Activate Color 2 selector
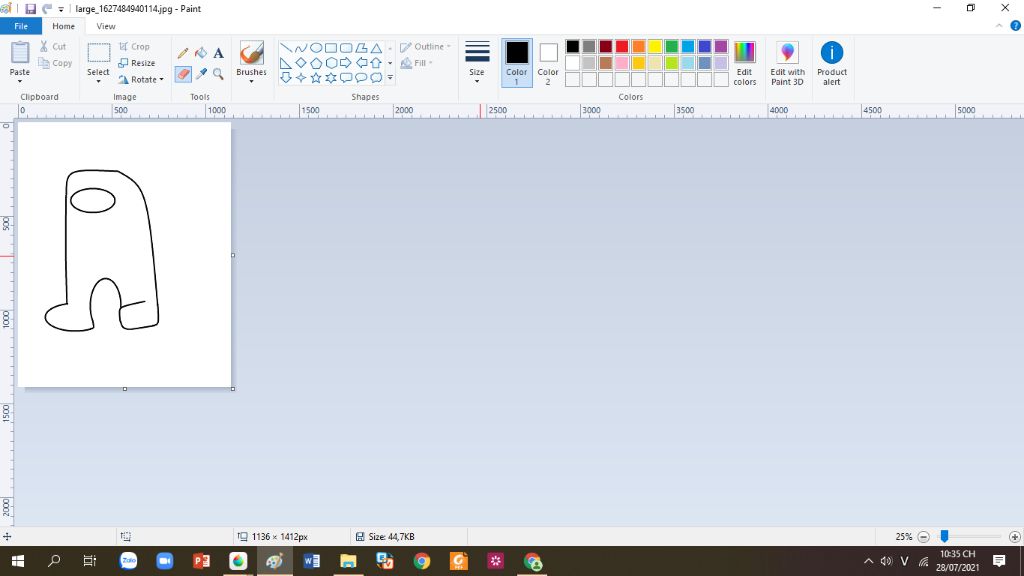The height and width of the screenshot is (576, 1024). click(x=548, y=63)
